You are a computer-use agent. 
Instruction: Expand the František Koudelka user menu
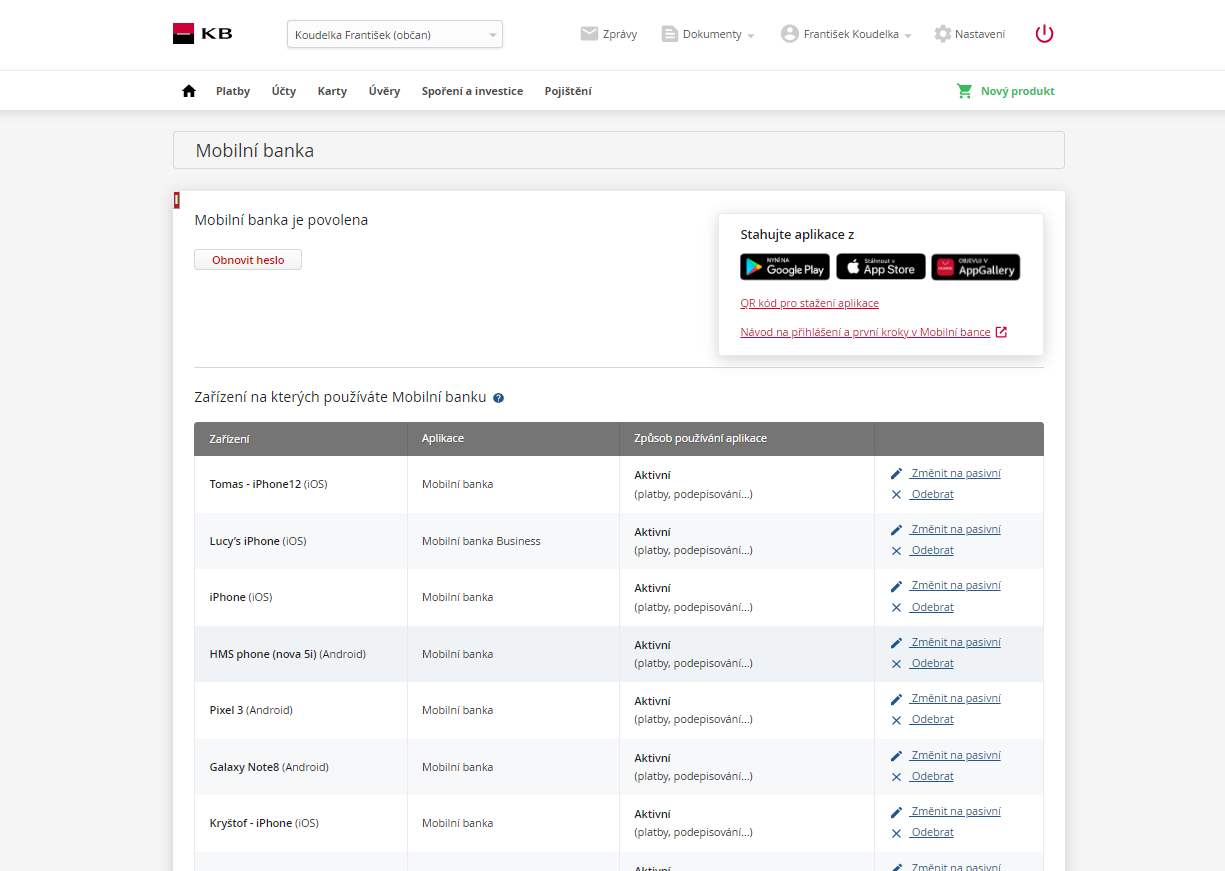(x=846, y=34)
